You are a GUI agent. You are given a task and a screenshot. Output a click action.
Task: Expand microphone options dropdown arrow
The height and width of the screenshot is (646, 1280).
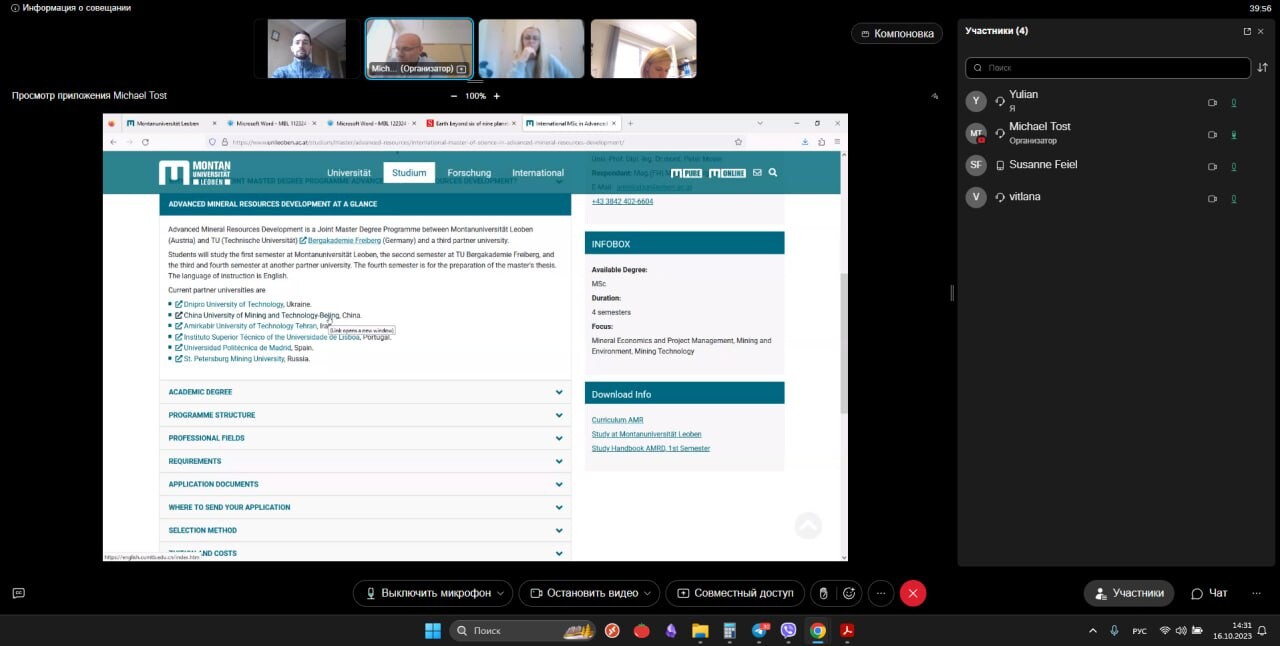502,593
